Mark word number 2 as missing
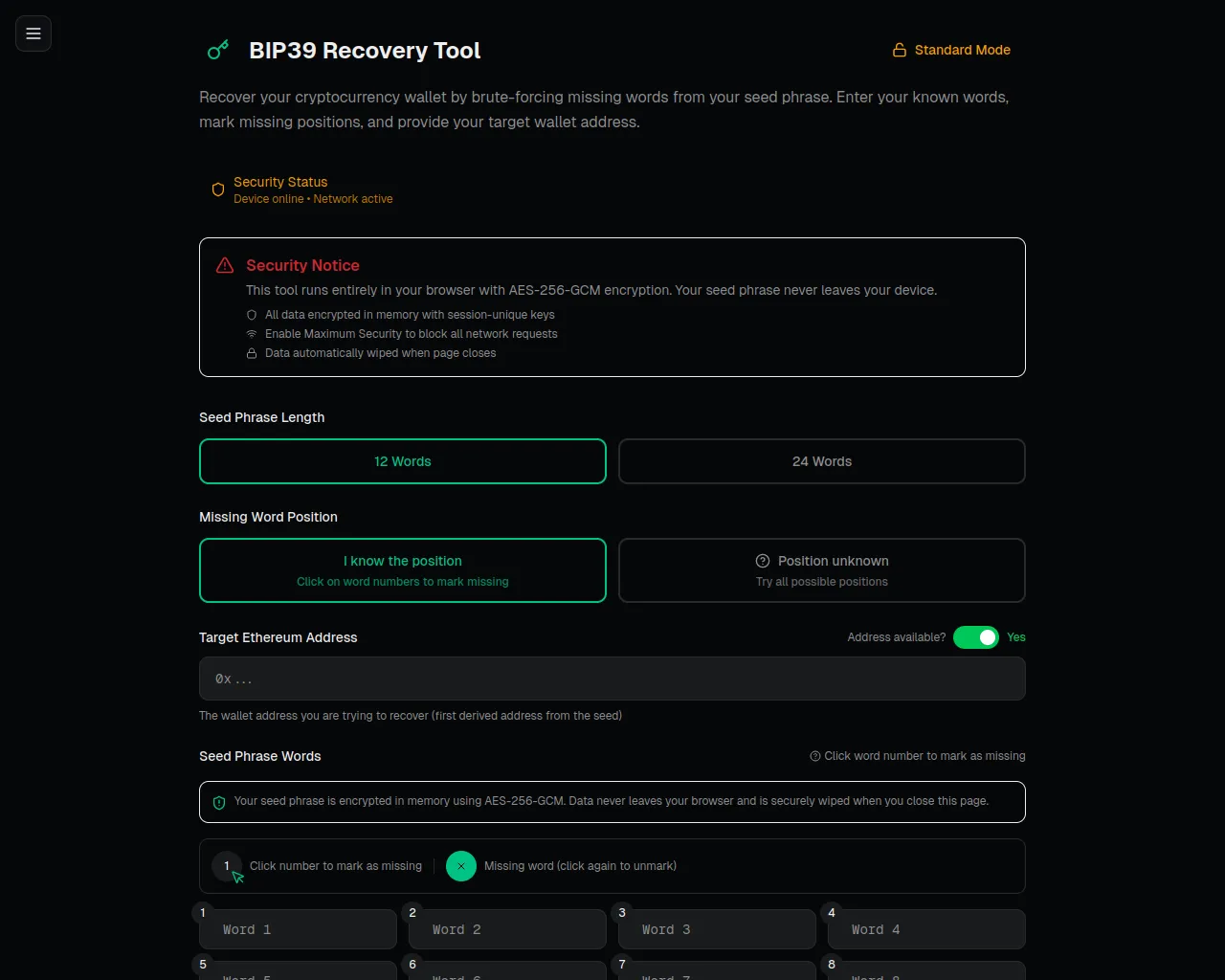The image size is (1225, 980). tap(412, 913)
